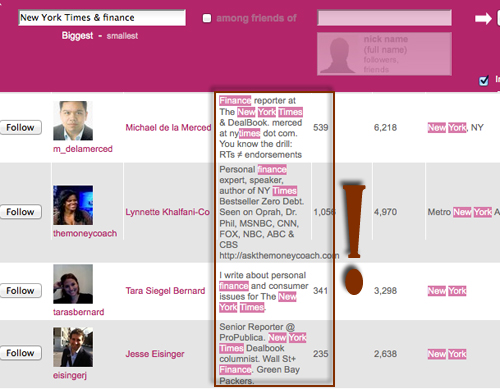Click the 'New York Times & finance' search field
This screenshot has width=500, height=389.
102,18
